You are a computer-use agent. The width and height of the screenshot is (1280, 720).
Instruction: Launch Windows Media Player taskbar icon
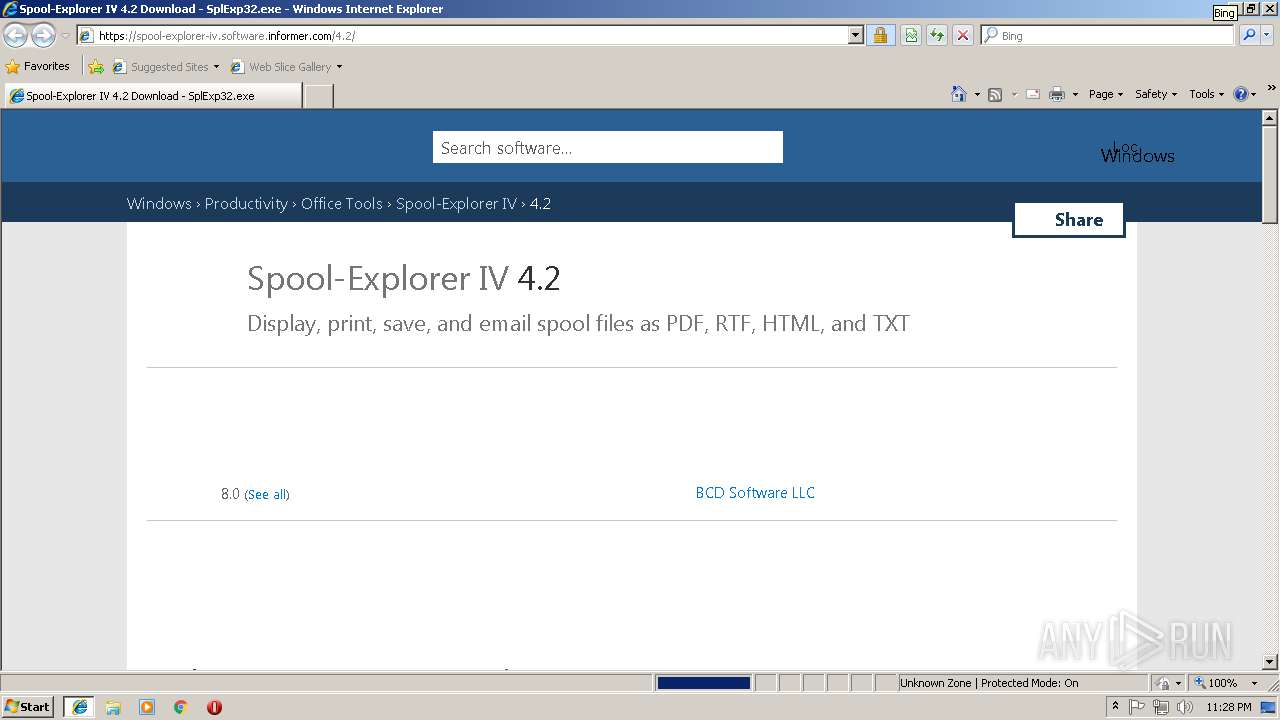coord(147,707)
